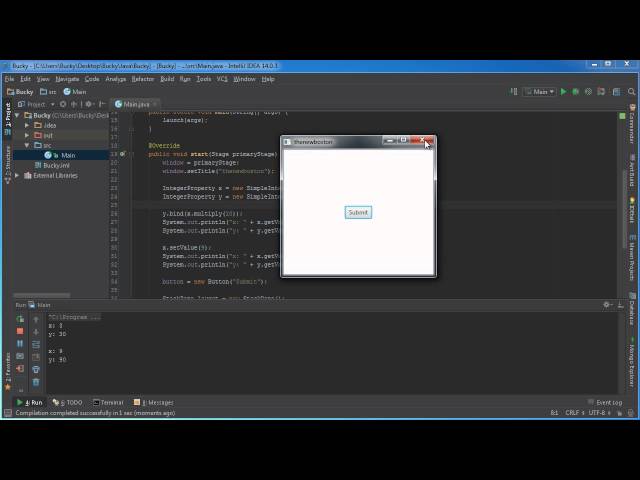Click Bucky breadcrumb in navigation bar
The width and height of the screenshot is (640, 480).
[x=20, y=92]
